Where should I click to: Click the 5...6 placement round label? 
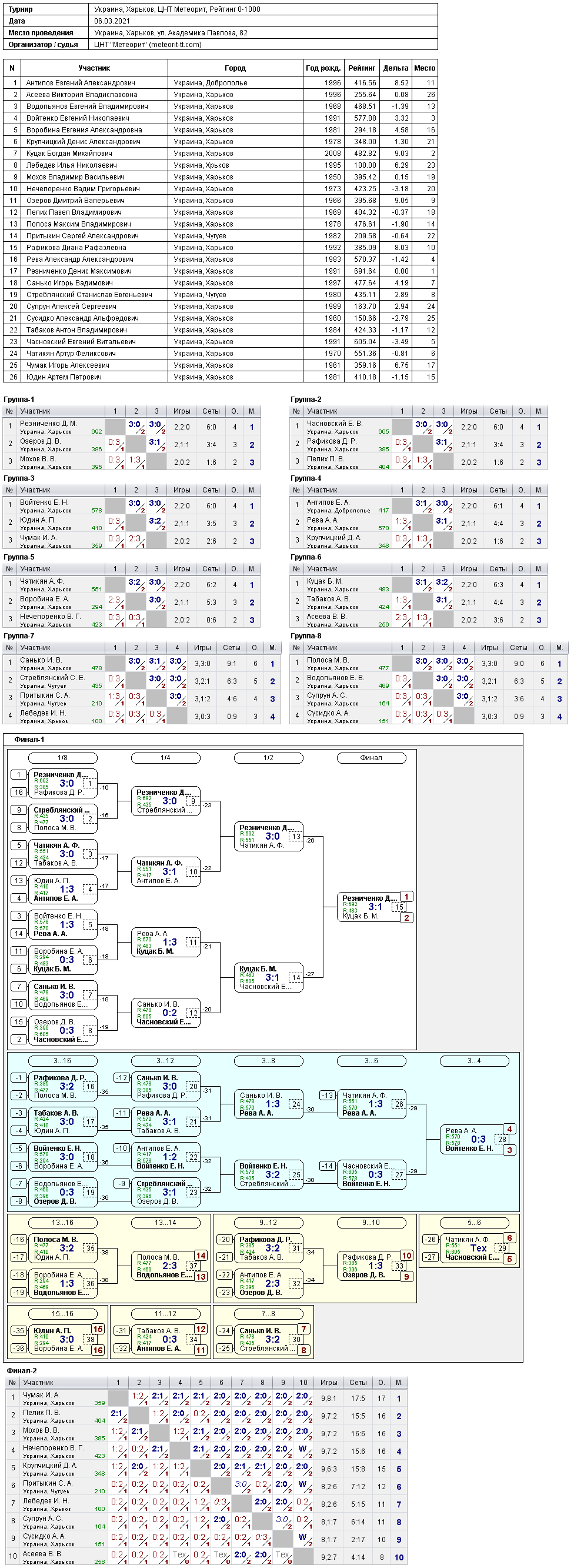[474, 1223]
